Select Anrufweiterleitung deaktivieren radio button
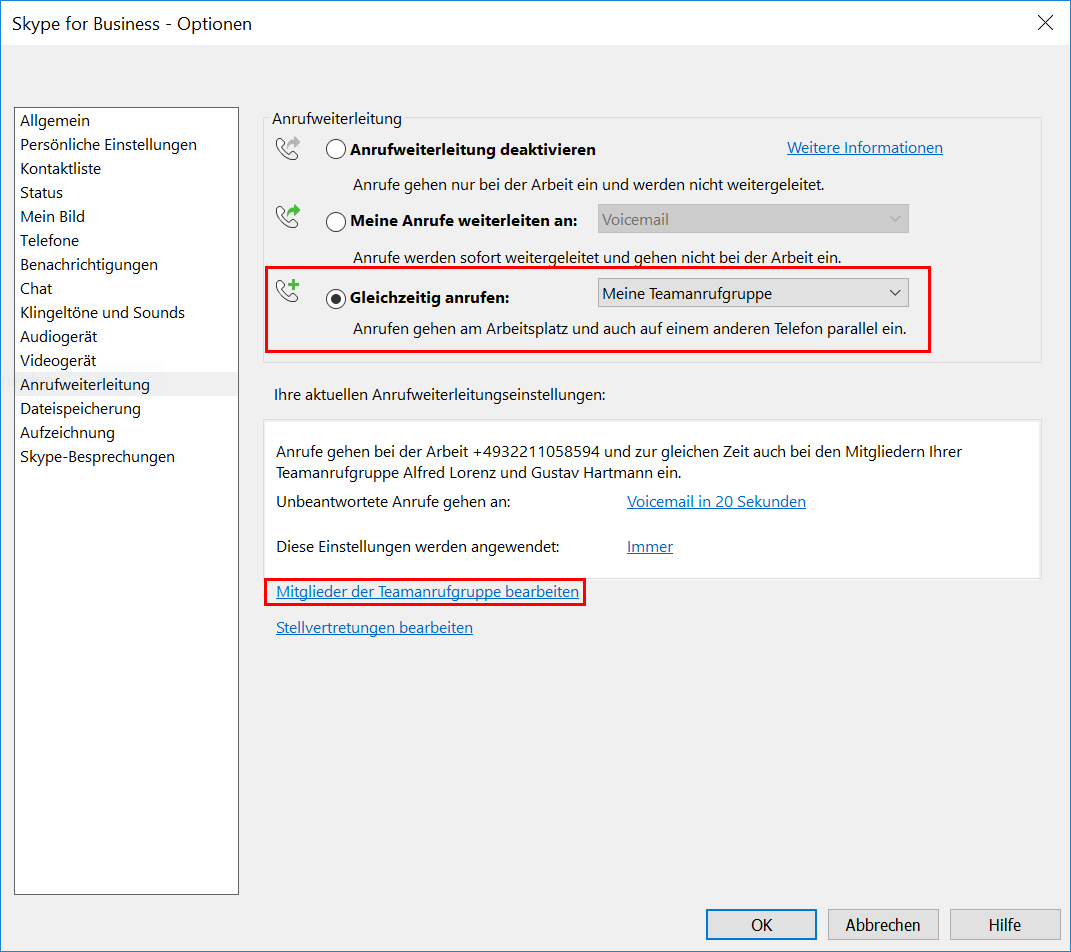 click(335, 149)
